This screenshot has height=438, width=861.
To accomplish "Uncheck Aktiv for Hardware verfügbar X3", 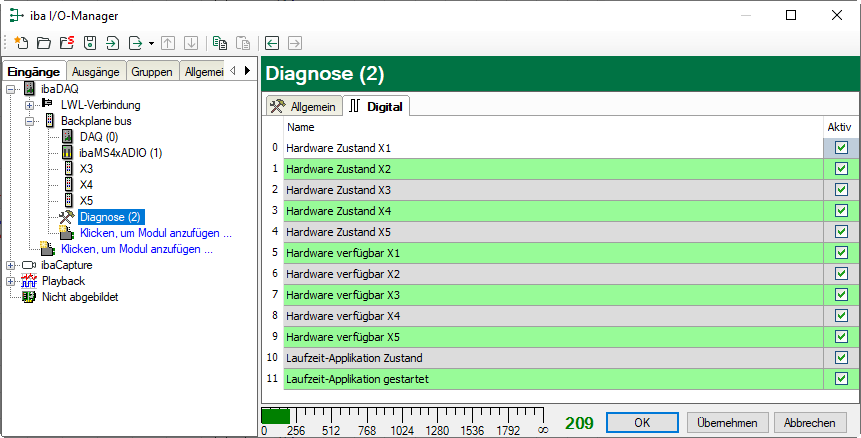I will point(841,295).
